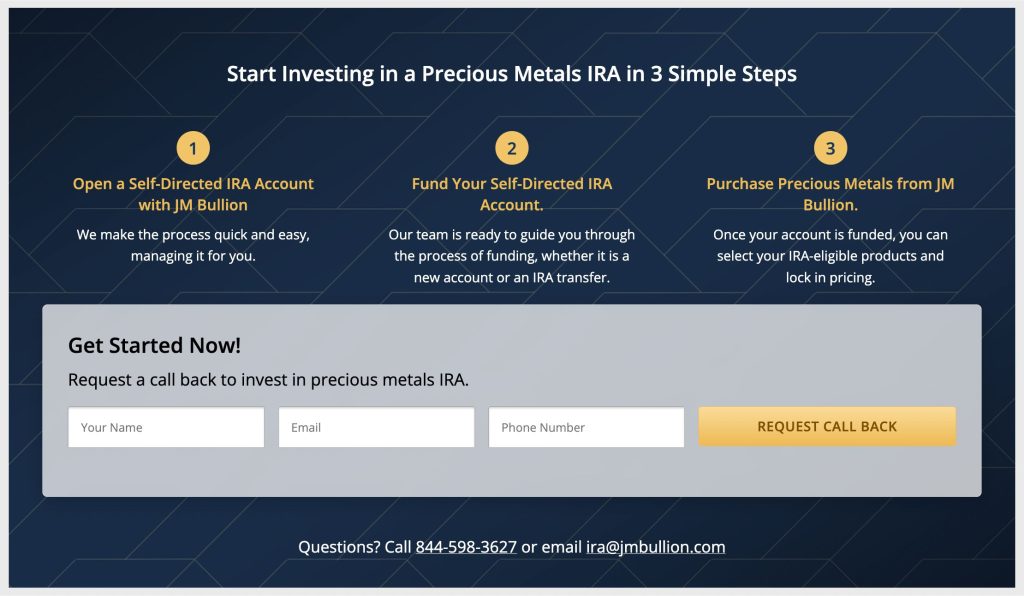Call the 844-598-3627 phone link
Screen dimensions: 1024x596
pos(466,547)
